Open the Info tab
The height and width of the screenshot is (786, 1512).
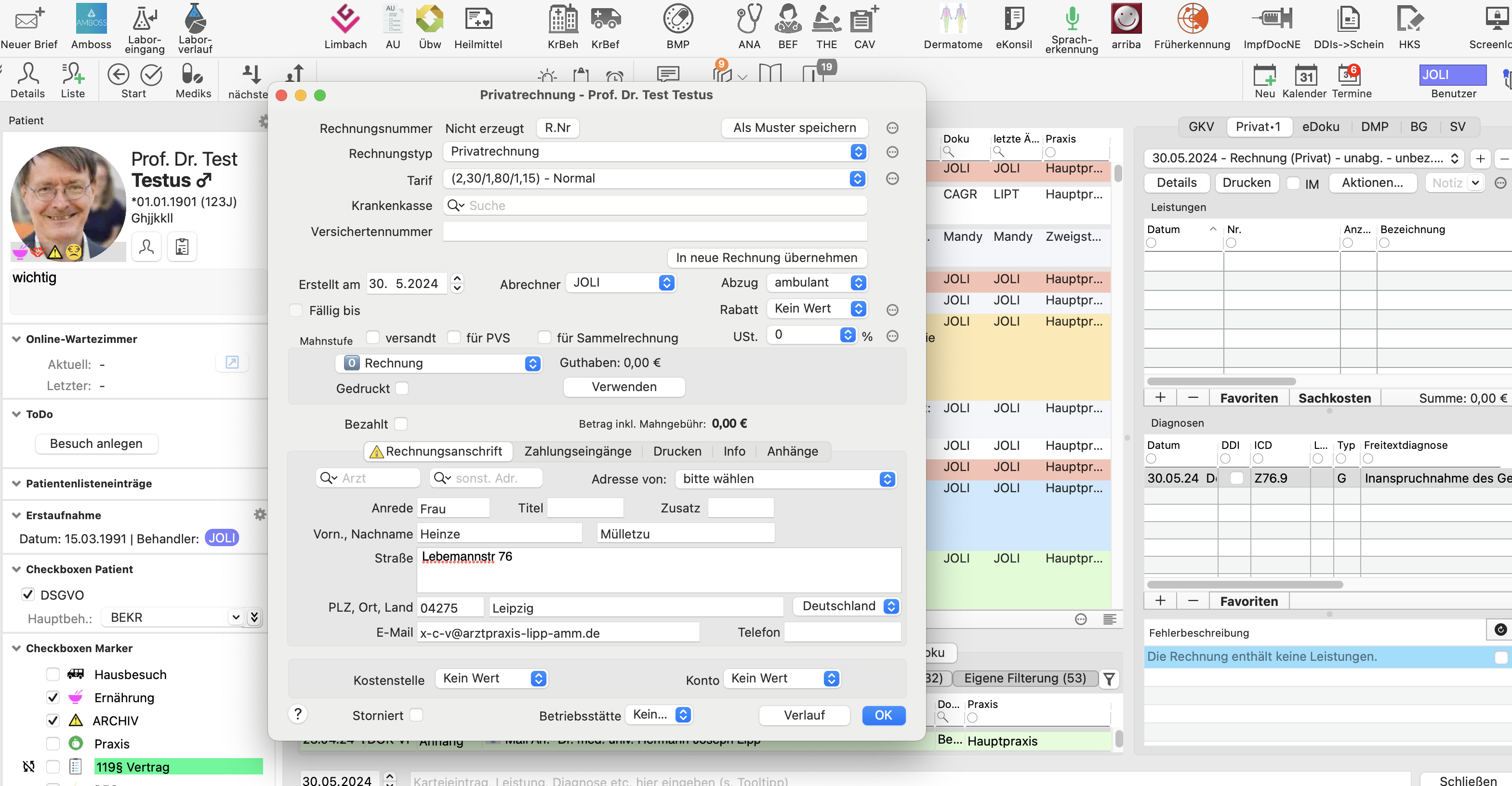[x=734, y=451]
